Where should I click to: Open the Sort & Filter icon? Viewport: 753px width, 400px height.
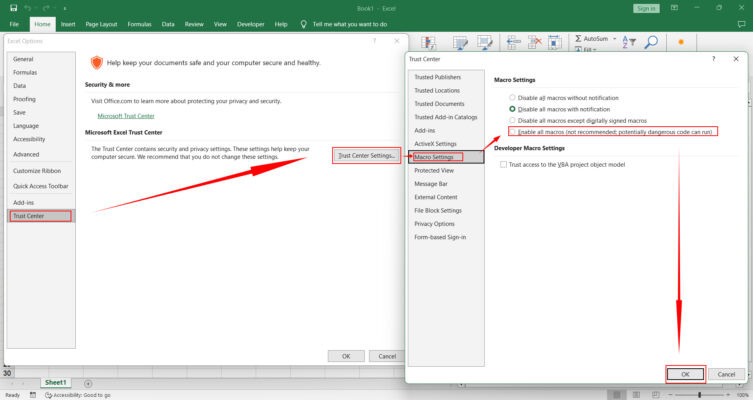point(629,42)
